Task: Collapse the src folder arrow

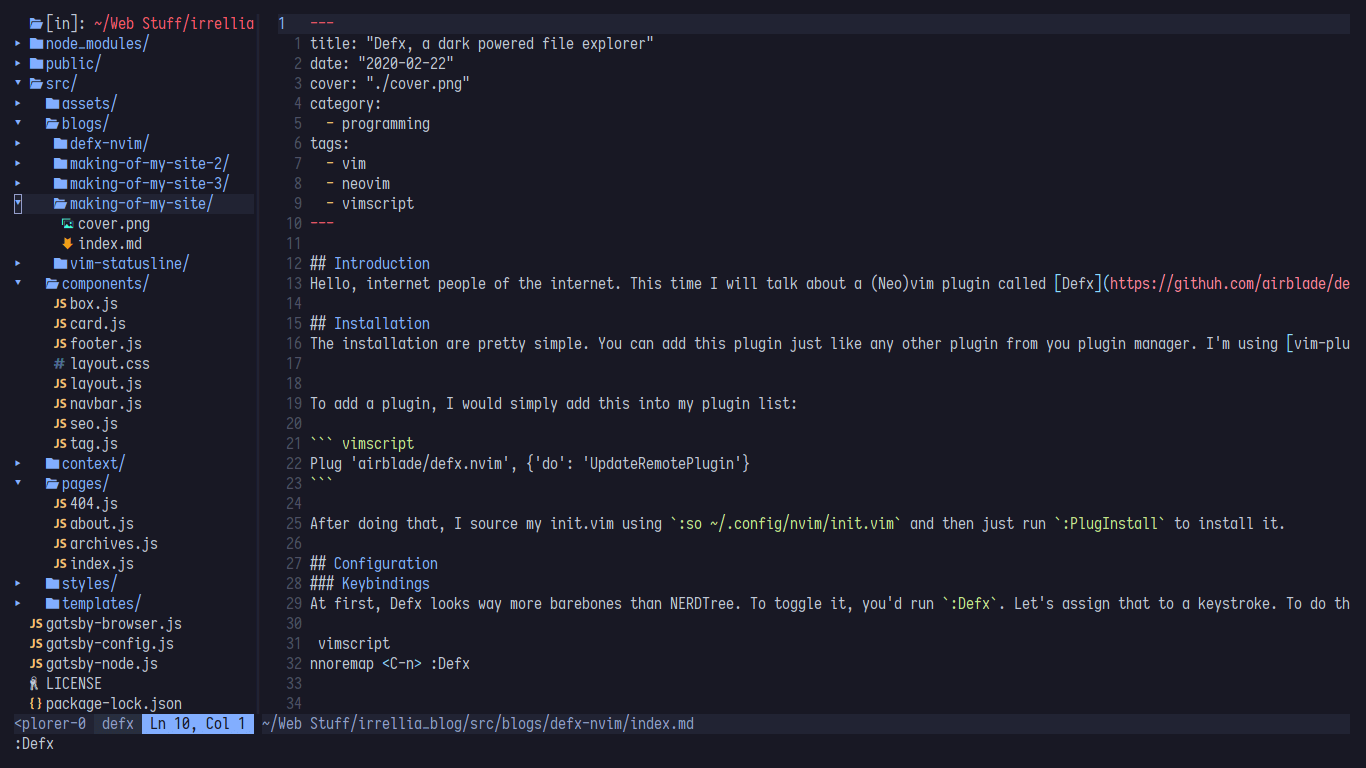Action: 18,84
